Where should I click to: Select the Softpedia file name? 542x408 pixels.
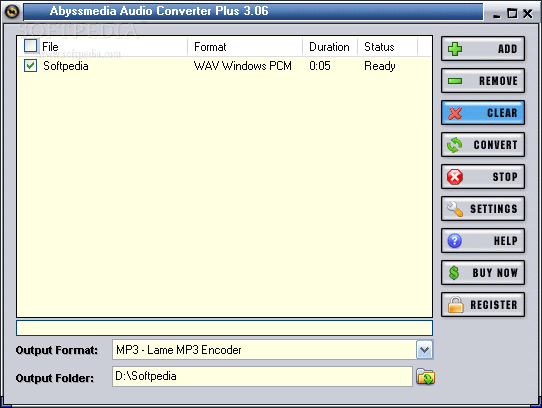66,66
